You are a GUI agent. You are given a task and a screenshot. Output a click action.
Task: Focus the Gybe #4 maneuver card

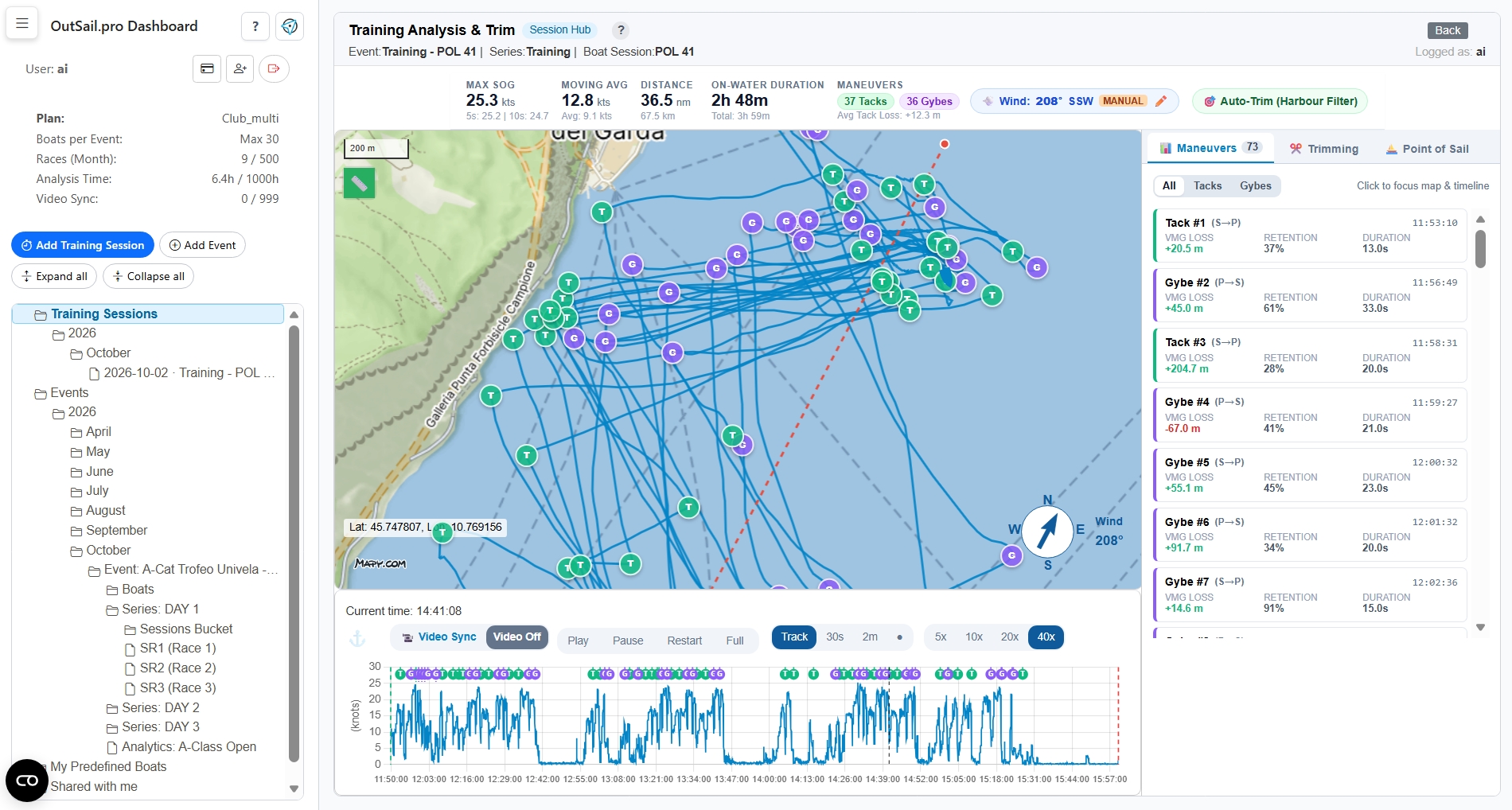1310,415
